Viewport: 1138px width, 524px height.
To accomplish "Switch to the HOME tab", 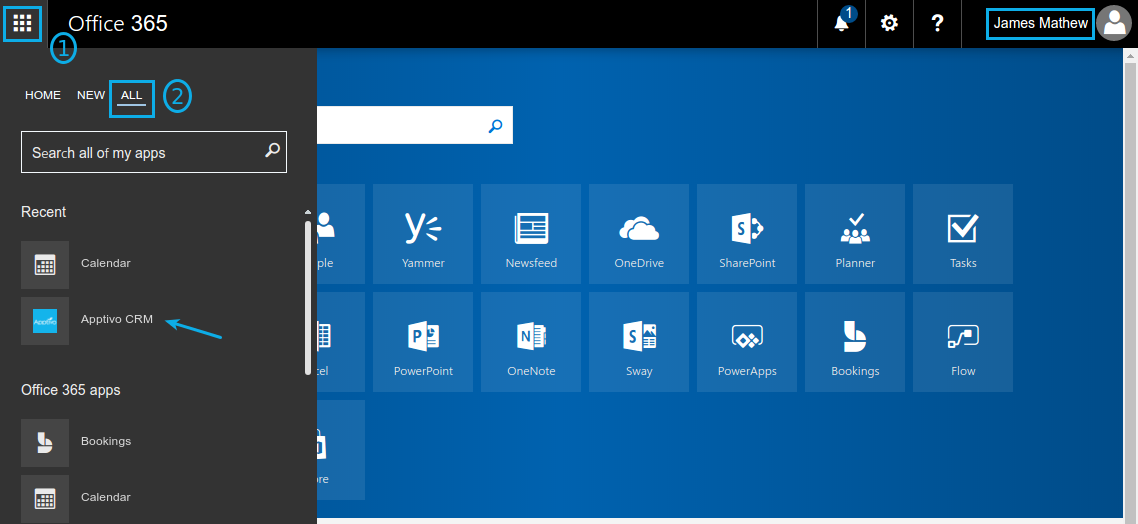I will 43,95.
